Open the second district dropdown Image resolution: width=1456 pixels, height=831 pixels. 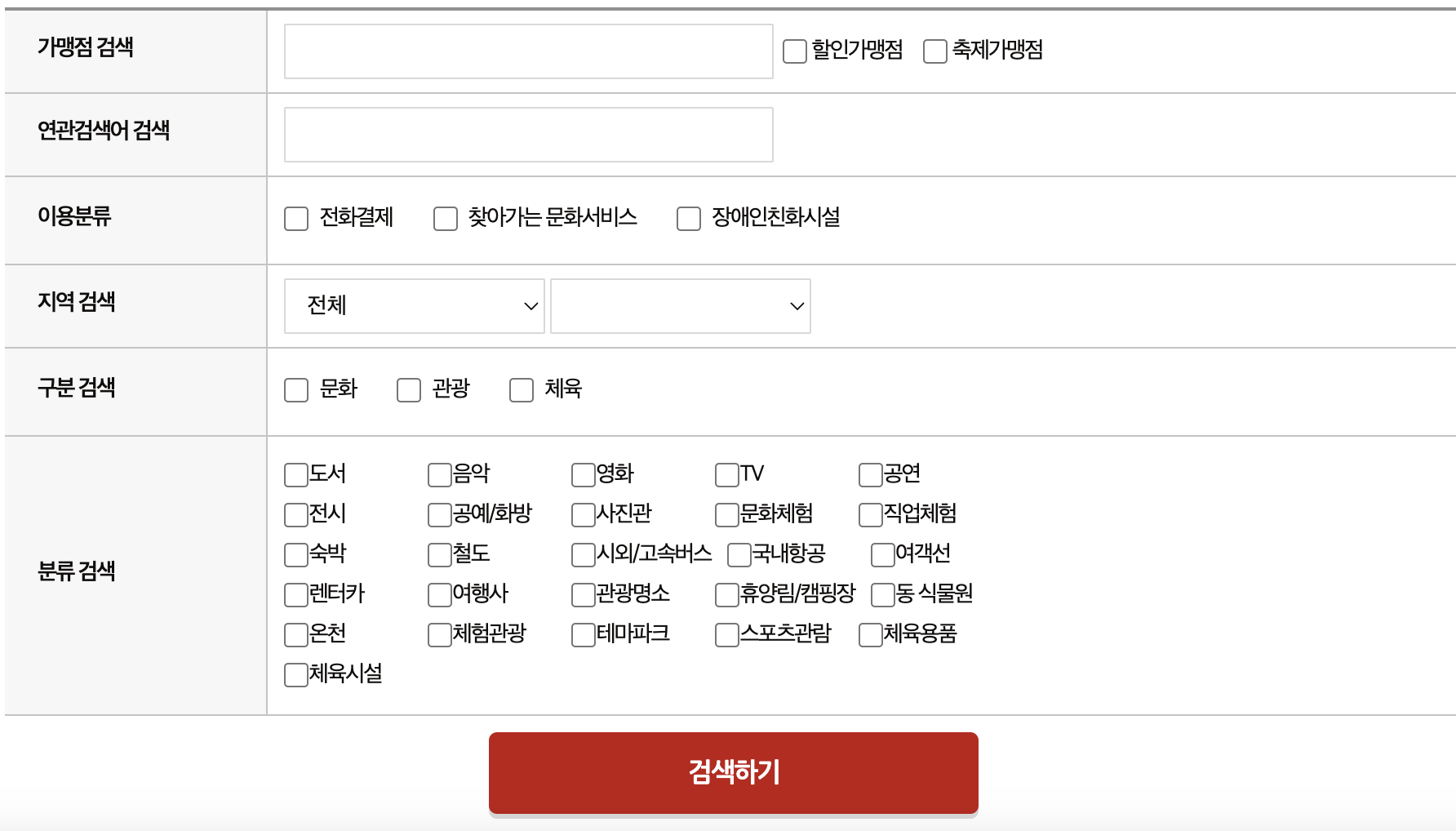click(680, 305)
